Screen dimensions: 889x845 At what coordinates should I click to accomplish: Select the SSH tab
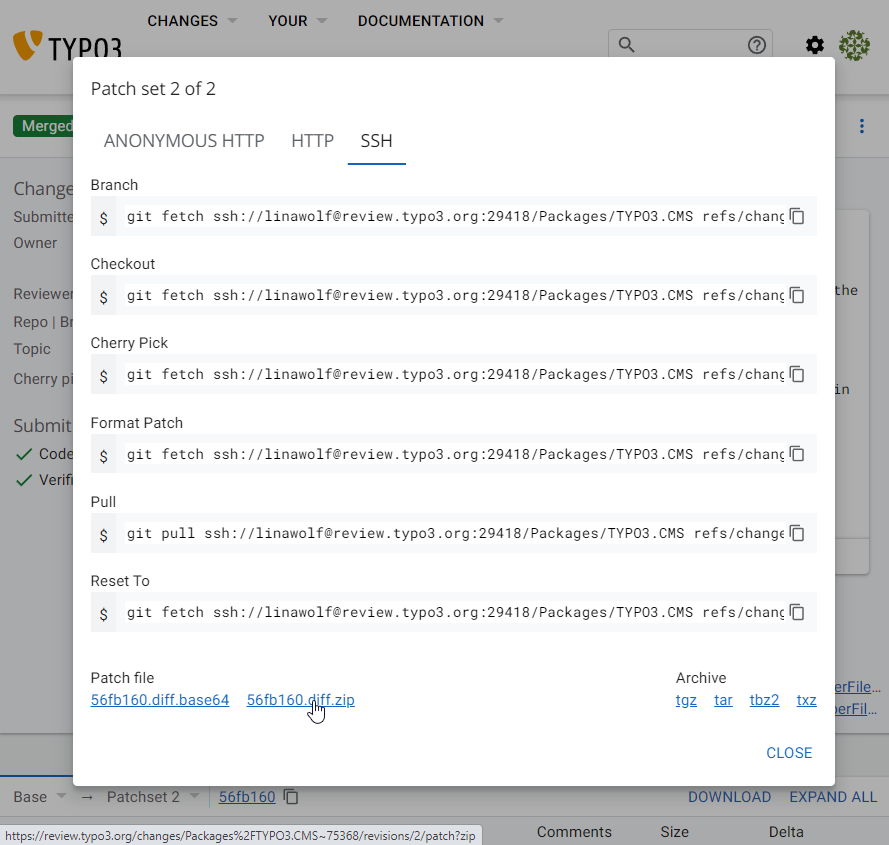click(376, 141)
